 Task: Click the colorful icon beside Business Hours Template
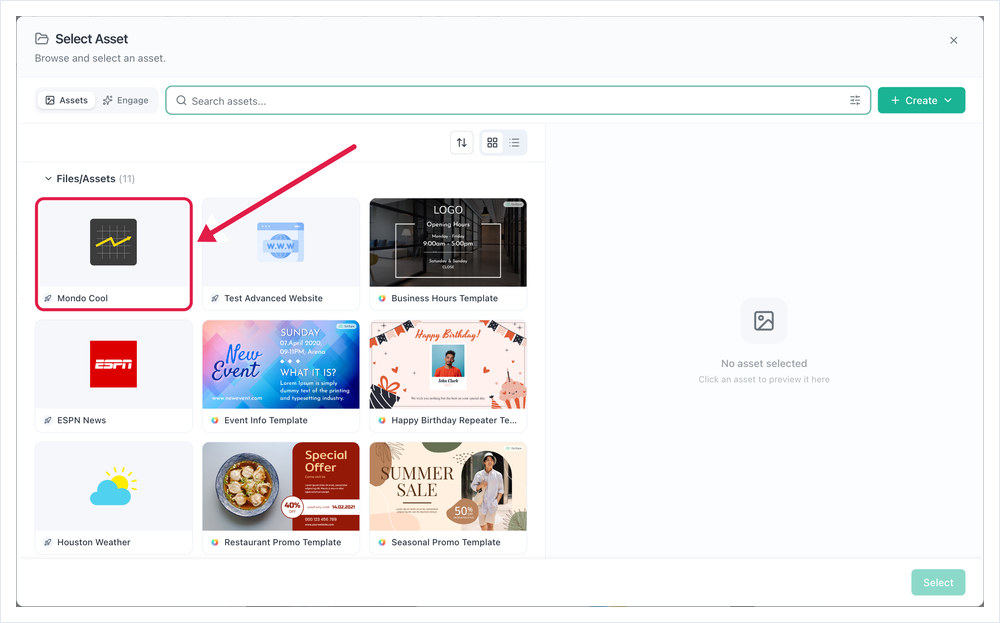tap(382, 298)
